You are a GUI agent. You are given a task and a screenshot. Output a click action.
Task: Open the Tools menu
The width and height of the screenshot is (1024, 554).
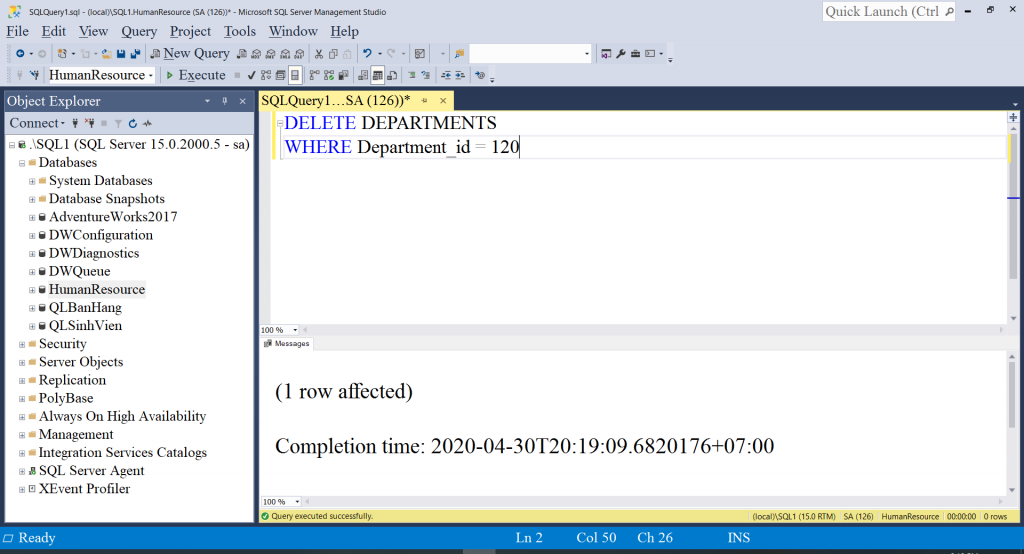[240, 31]
